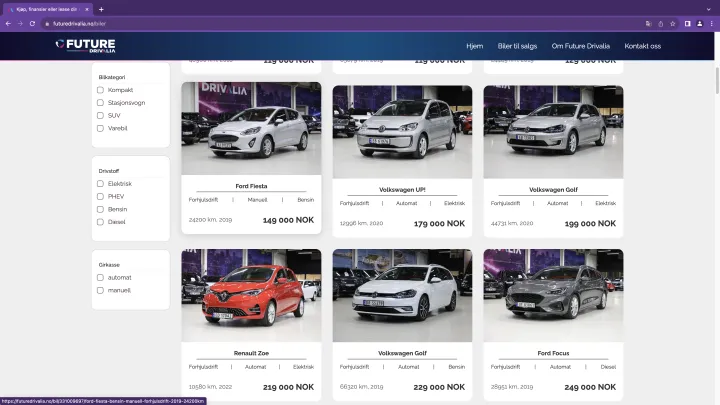This screenshot has height=405, width=720.
Task: Click the Diesel label on the Ford Focus card
Action: pyautogui.click(x=608, y=367)
